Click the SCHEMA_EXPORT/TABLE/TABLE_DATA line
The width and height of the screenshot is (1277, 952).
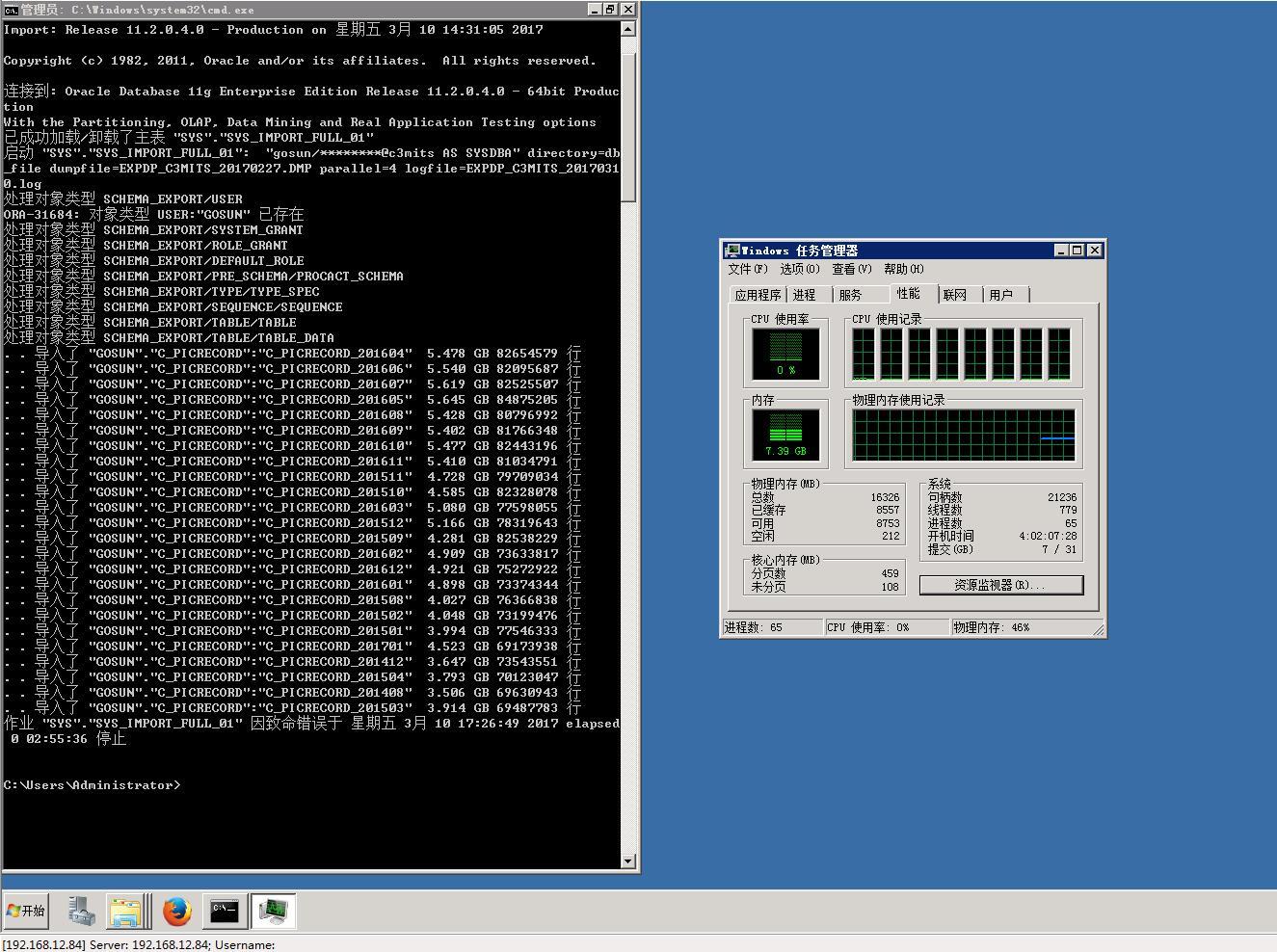click(169, 338)
